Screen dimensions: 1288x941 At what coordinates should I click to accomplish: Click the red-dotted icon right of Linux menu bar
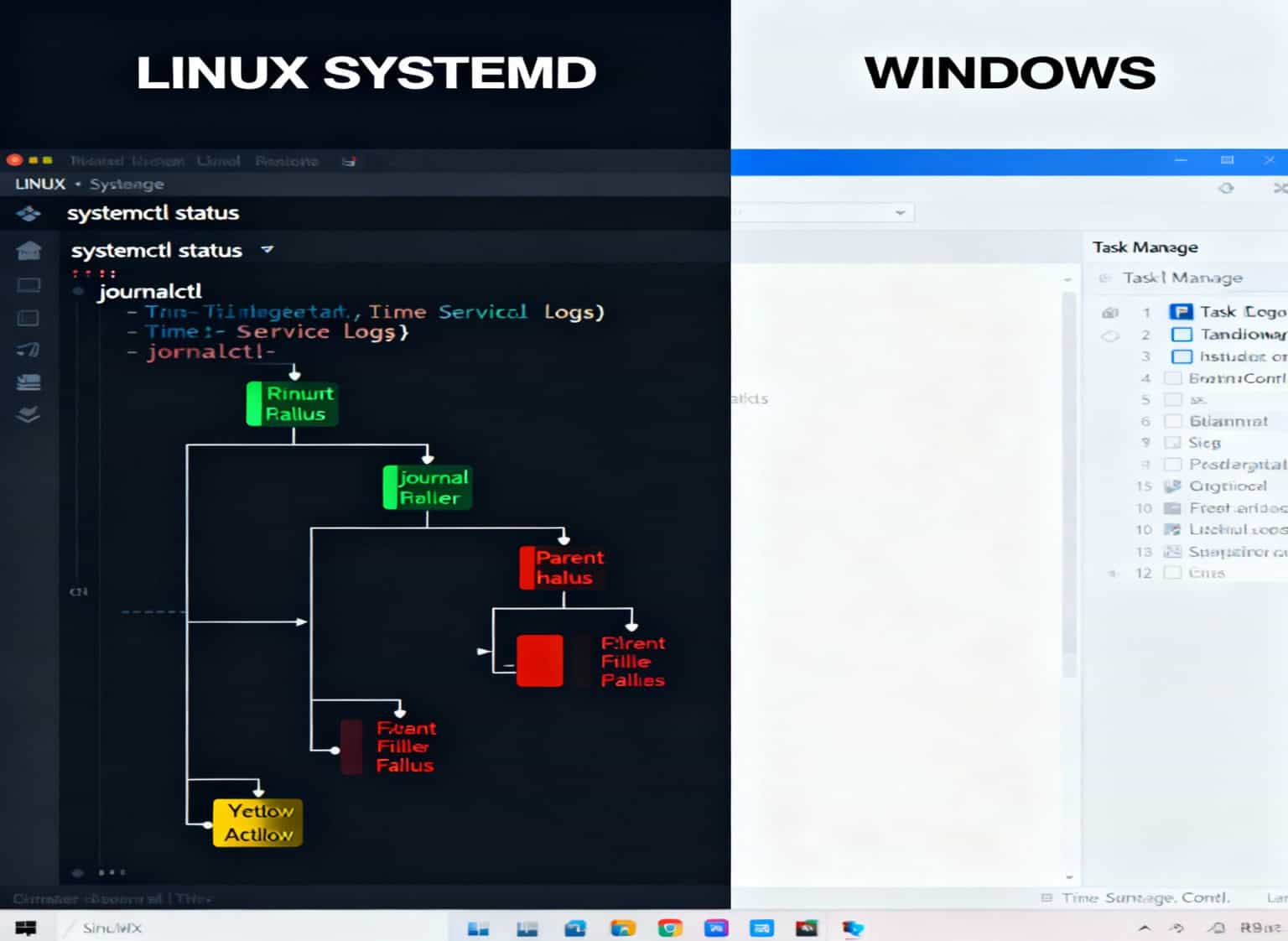click(x=349, y=161)
